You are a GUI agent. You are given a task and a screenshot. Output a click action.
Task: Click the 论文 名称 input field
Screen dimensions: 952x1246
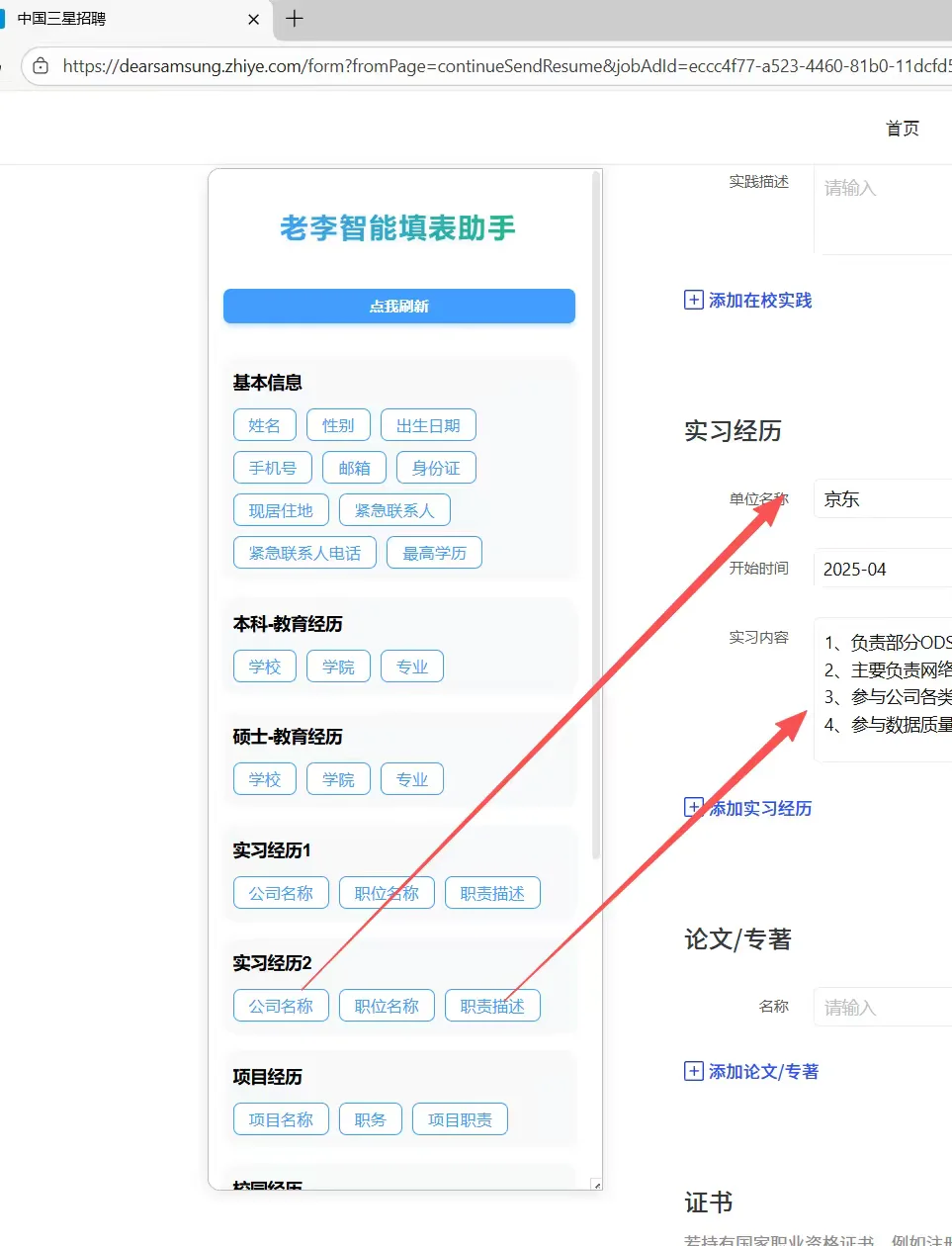pyautogui.click(x=883, y=1007)
